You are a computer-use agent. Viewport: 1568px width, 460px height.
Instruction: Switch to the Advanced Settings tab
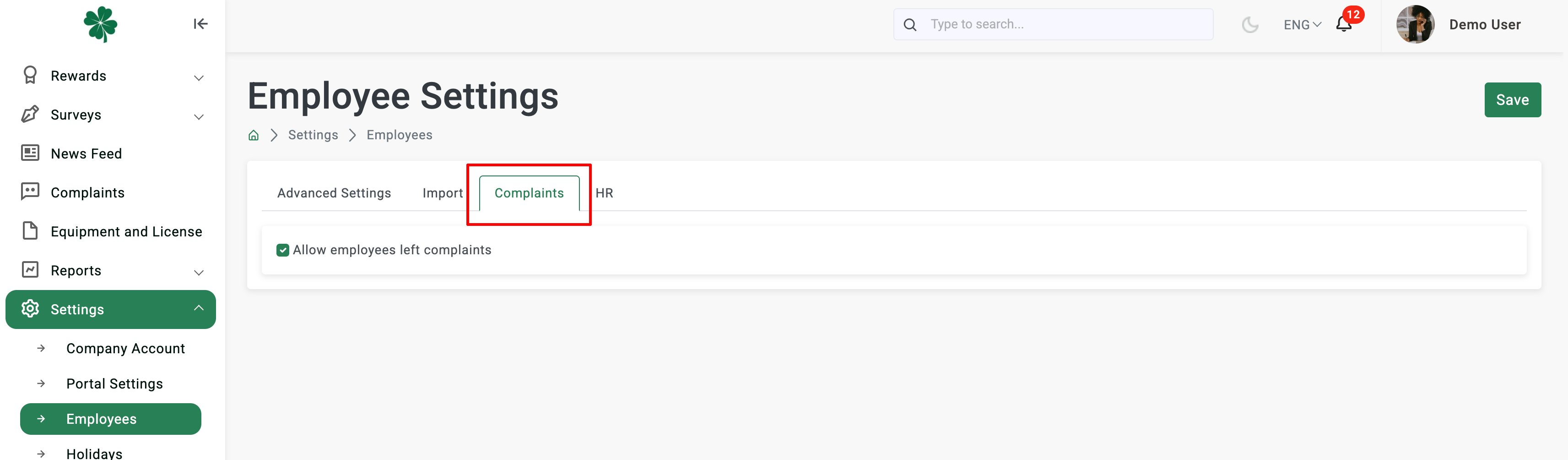(x=334, y=193)
